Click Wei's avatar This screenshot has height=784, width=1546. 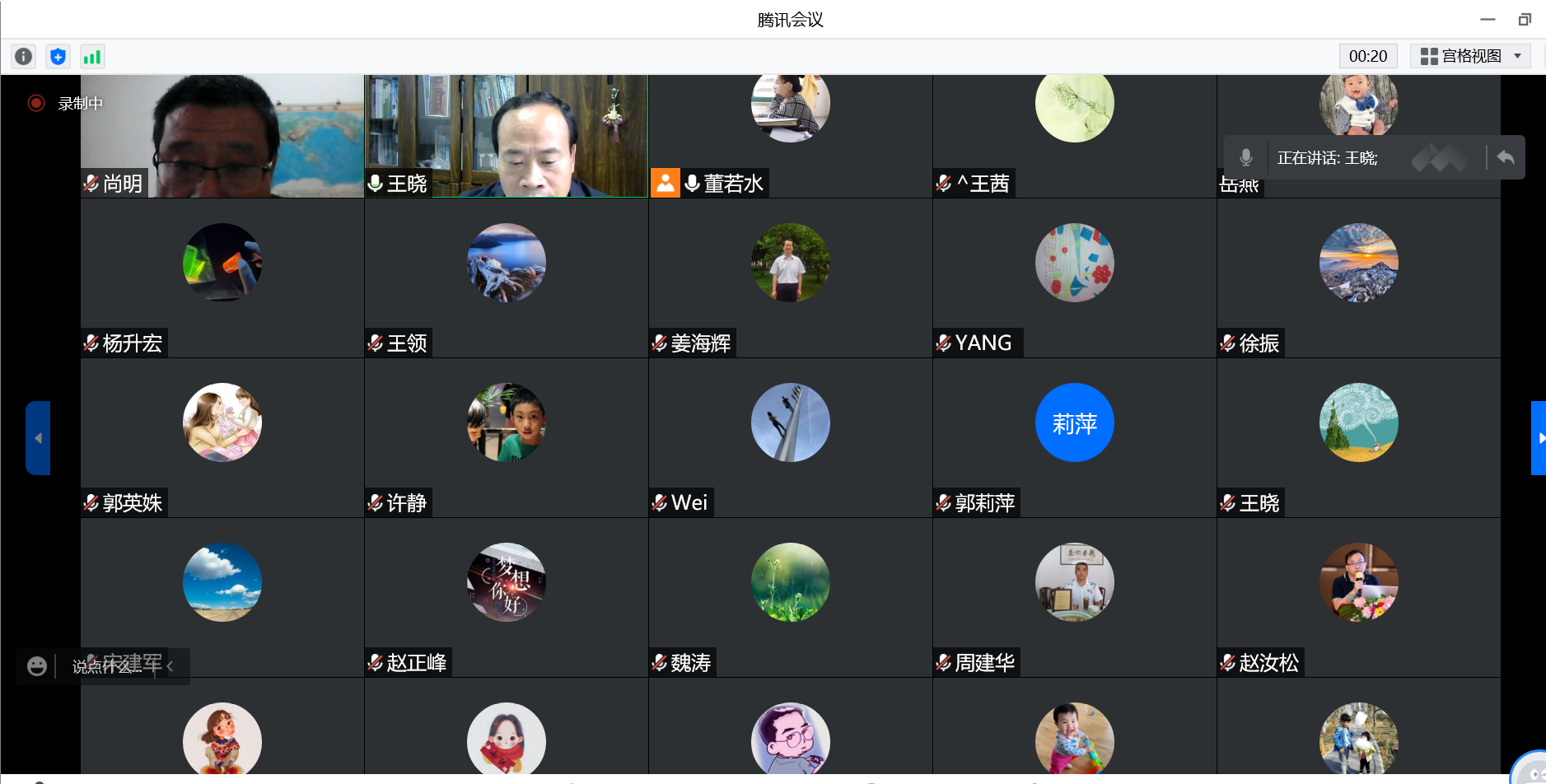click(791, 422)
